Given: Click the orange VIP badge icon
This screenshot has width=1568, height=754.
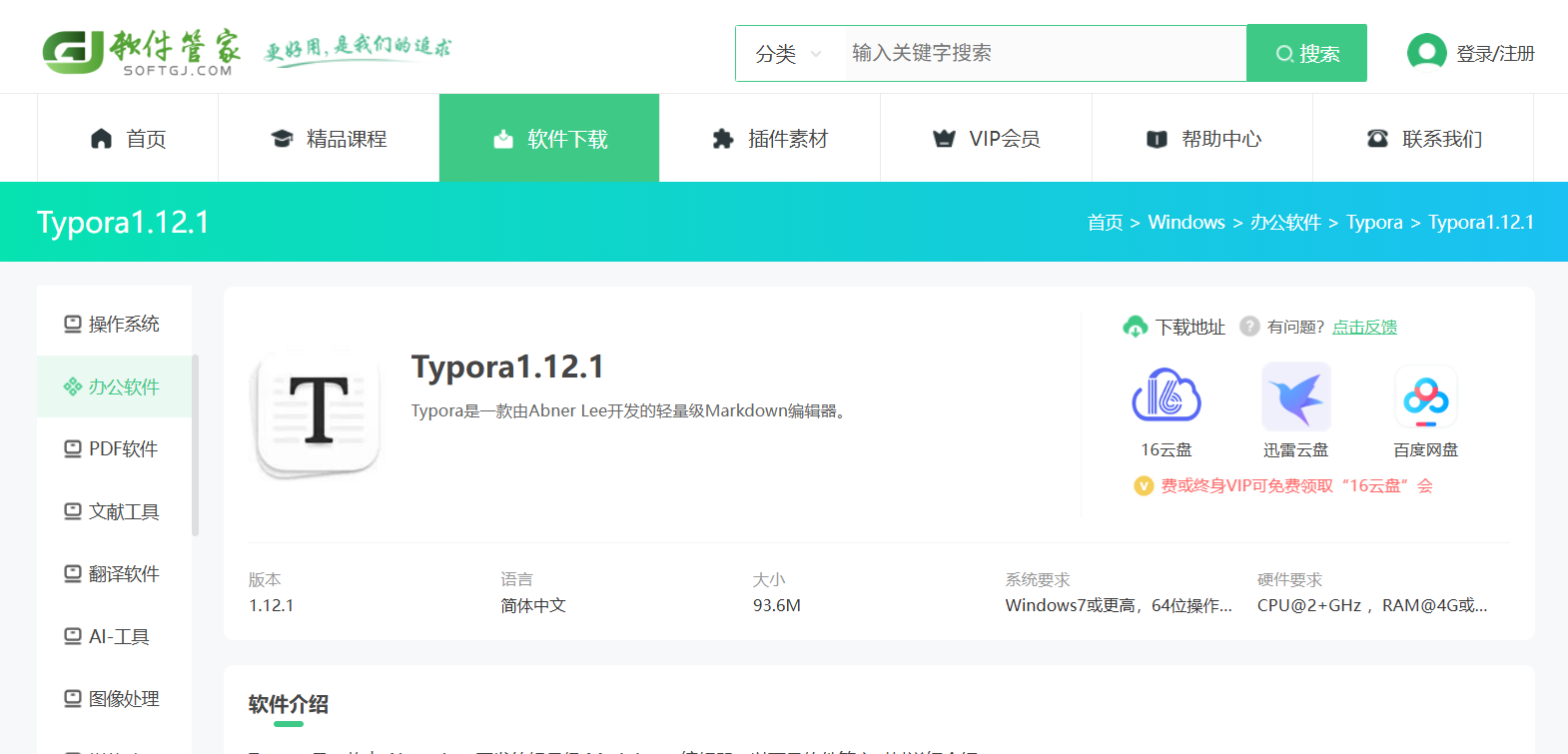Looking at the screenshot, I should [1144, 486].
